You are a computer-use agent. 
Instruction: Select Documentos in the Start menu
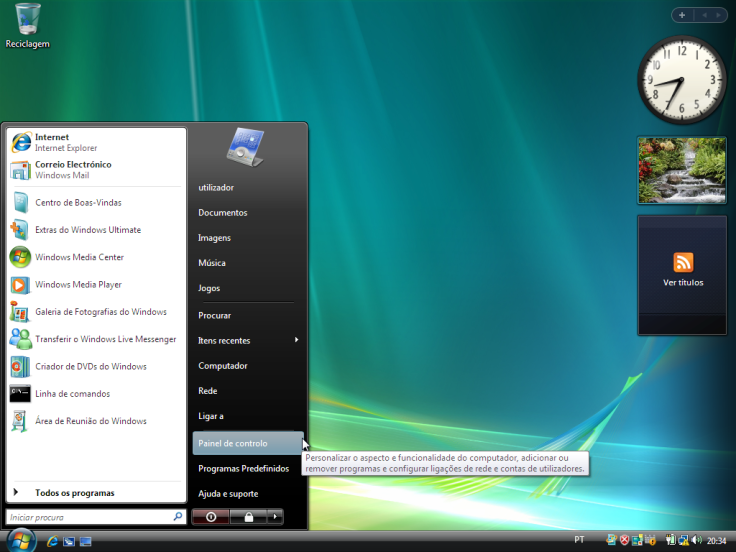coord(223,213)
